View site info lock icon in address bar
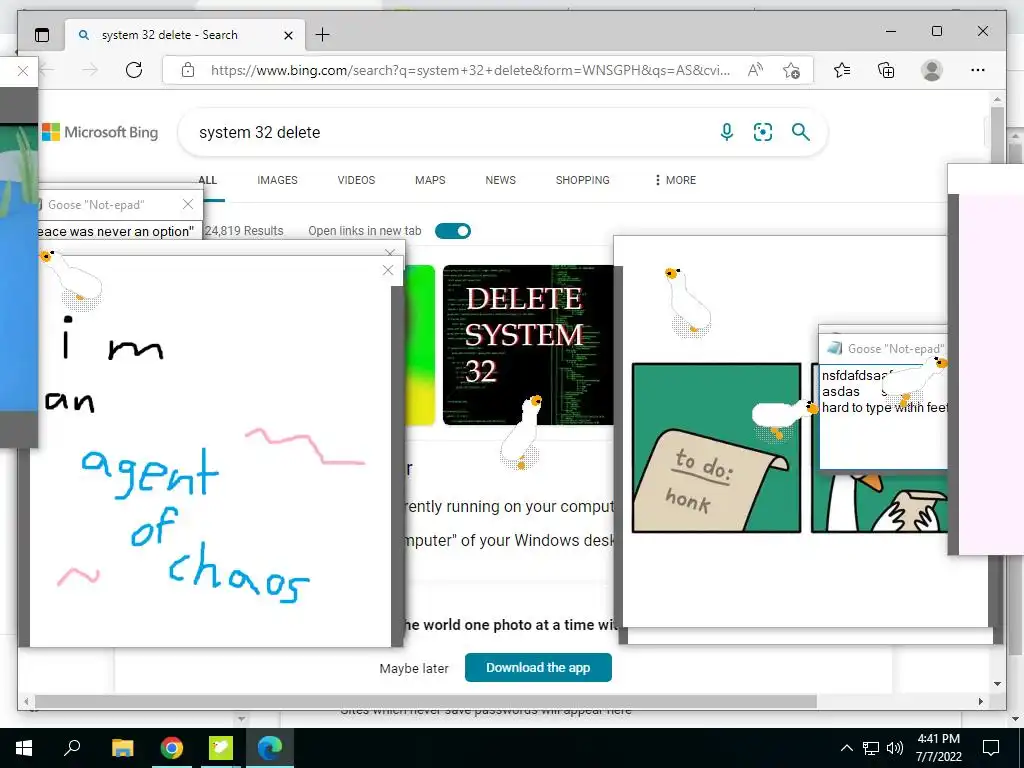 188,70
